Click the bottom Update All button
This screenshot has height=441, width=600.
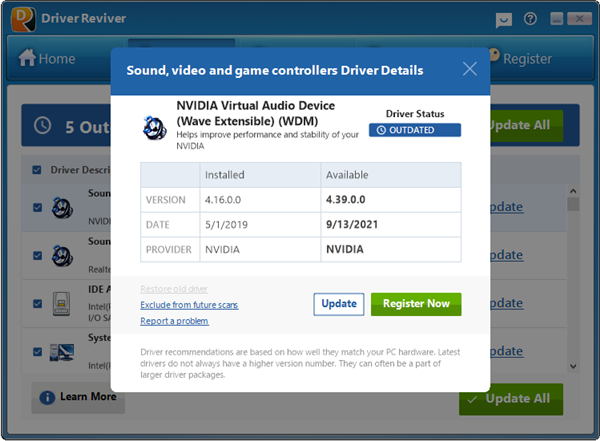(x=511, y=399)
